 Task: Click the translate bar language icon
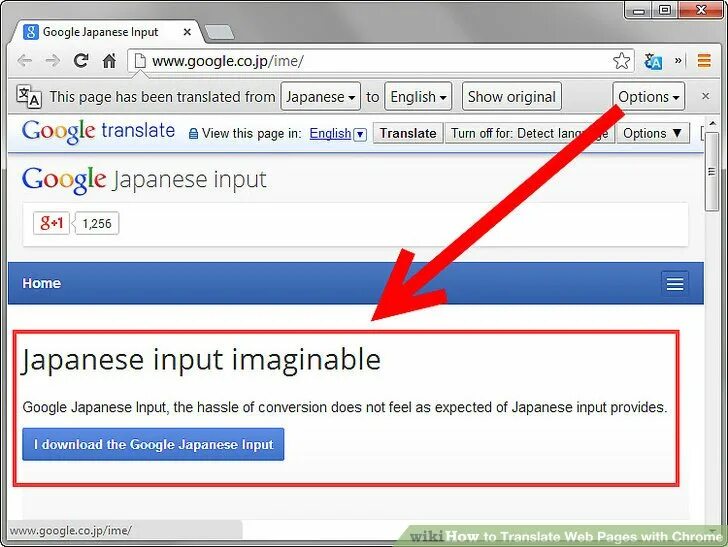29,96
